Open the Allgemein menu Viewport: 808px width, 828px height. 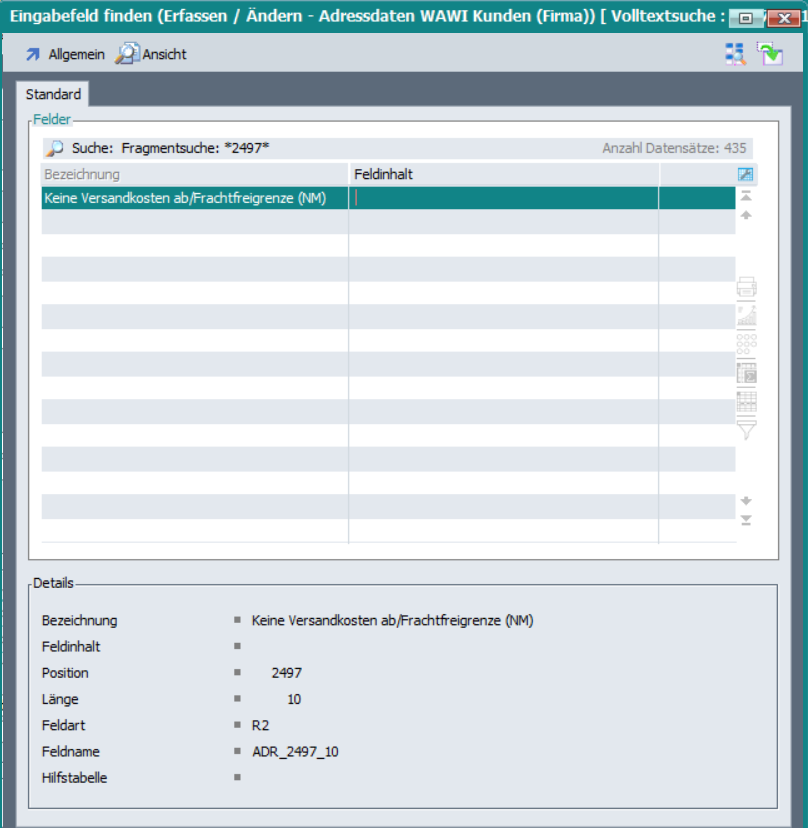click(x=65, y=54)
